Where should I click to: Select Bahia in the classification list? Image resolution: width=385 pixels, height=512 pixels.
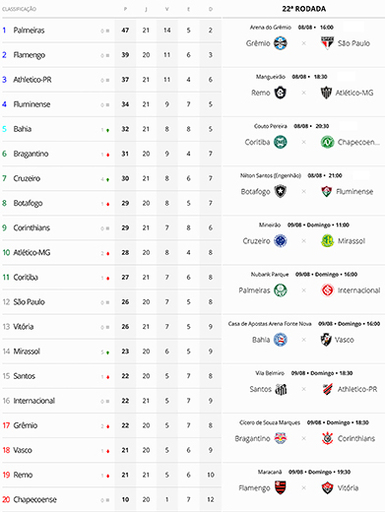pyautogui.click(x=22, y=129)
